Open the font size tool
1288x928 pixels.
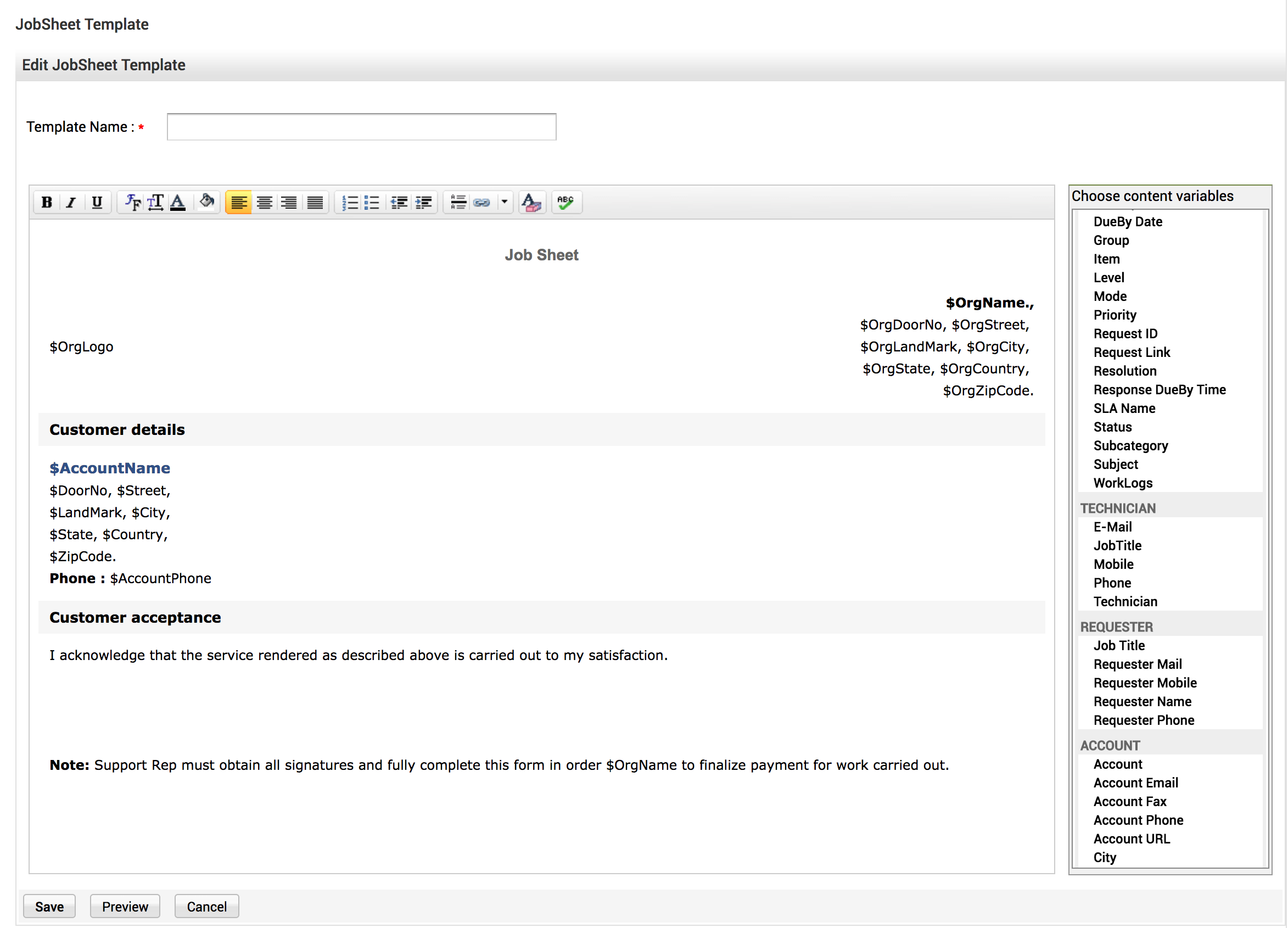pos(155,202)
